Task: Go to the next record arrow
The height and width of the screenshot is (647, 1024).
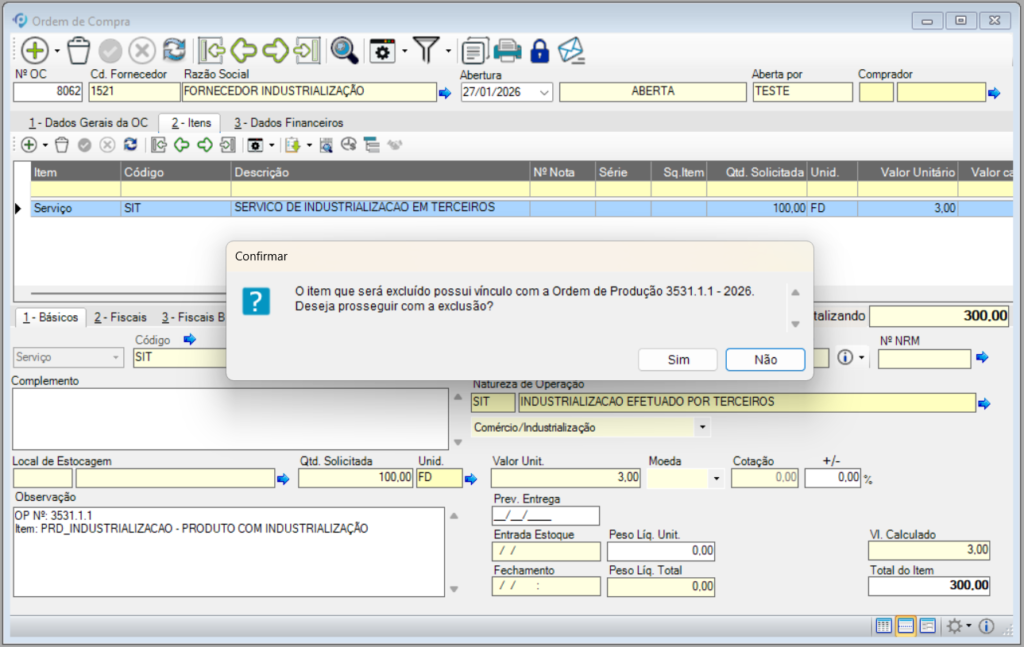Action: (x=276, y=50)
